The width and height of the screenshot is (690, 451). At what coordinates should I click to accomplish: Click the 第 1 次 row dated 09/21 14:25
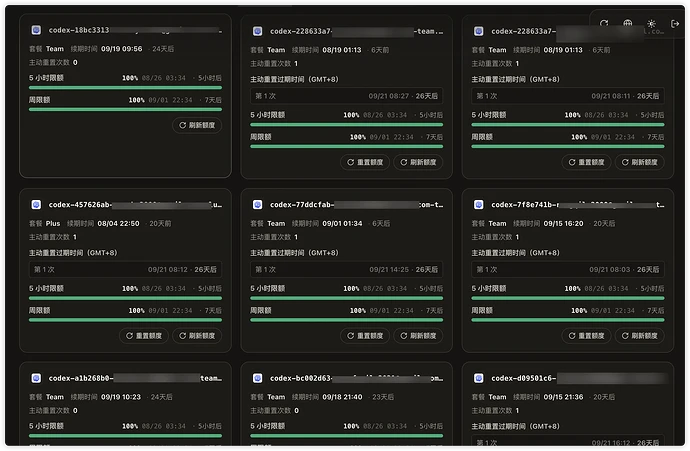[347, 269]
